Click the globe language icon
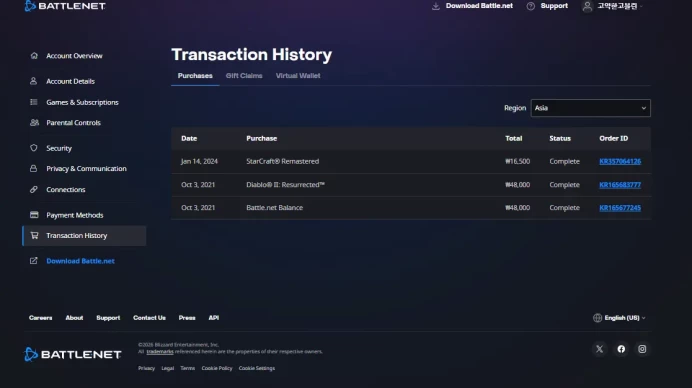The width and height of the screenshot is (692, 388). (597, 318)
